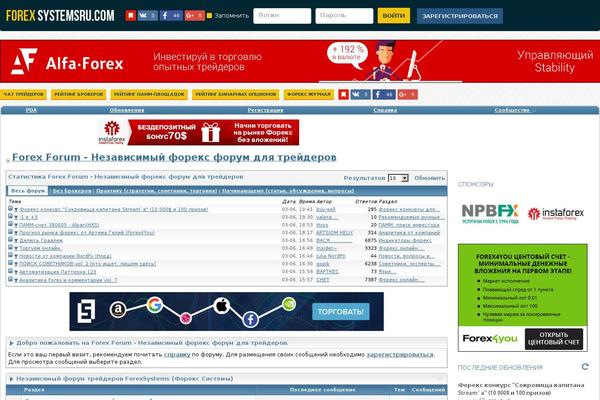Image resolution: width=600 pixels, height=400 pixels.
Task: Expand the Независимый форум трейдеров ForexSystems section
Action: coord(11,379)
